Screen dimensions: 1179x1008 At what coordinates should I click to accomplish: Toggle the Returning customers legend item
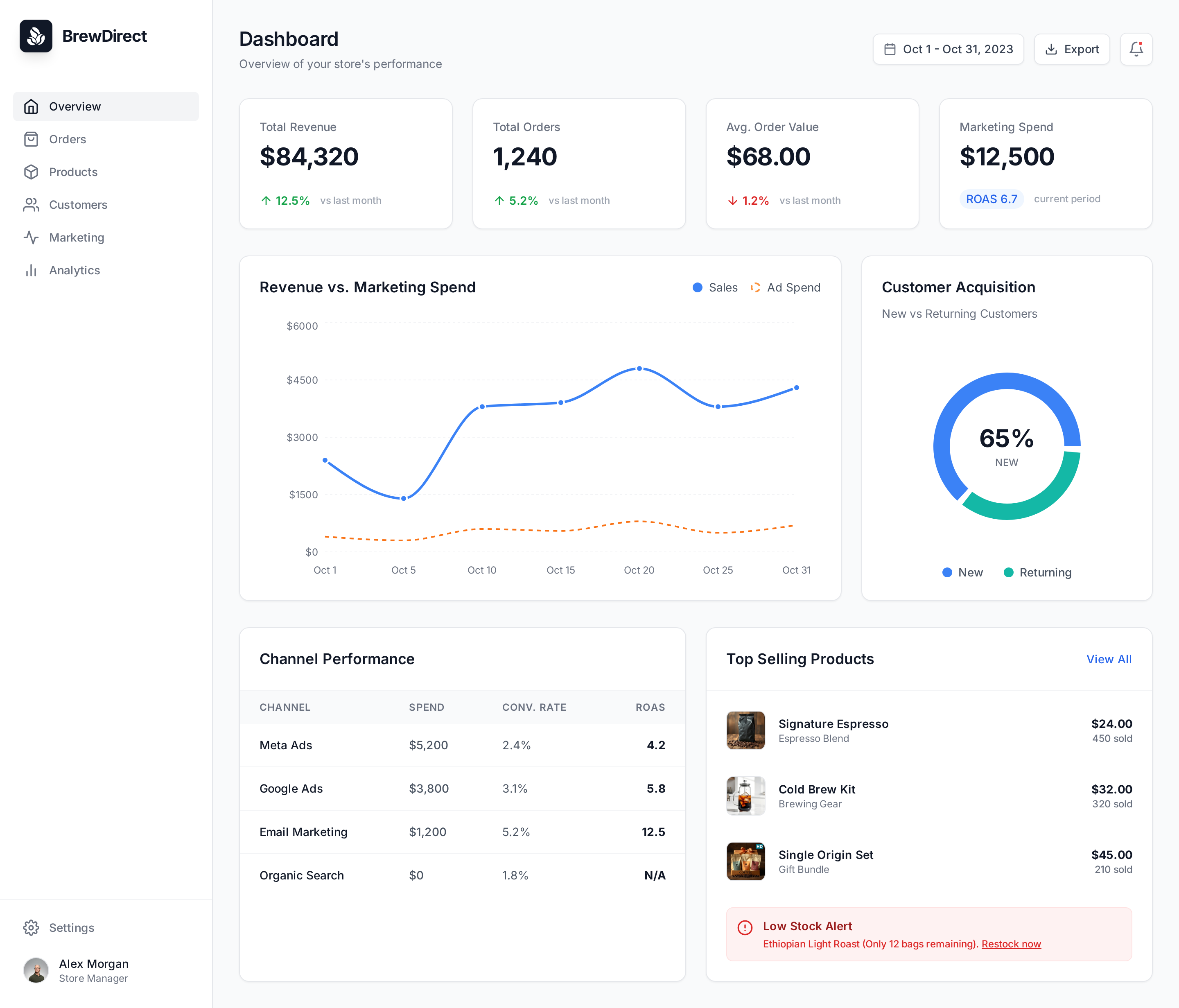1037,573
